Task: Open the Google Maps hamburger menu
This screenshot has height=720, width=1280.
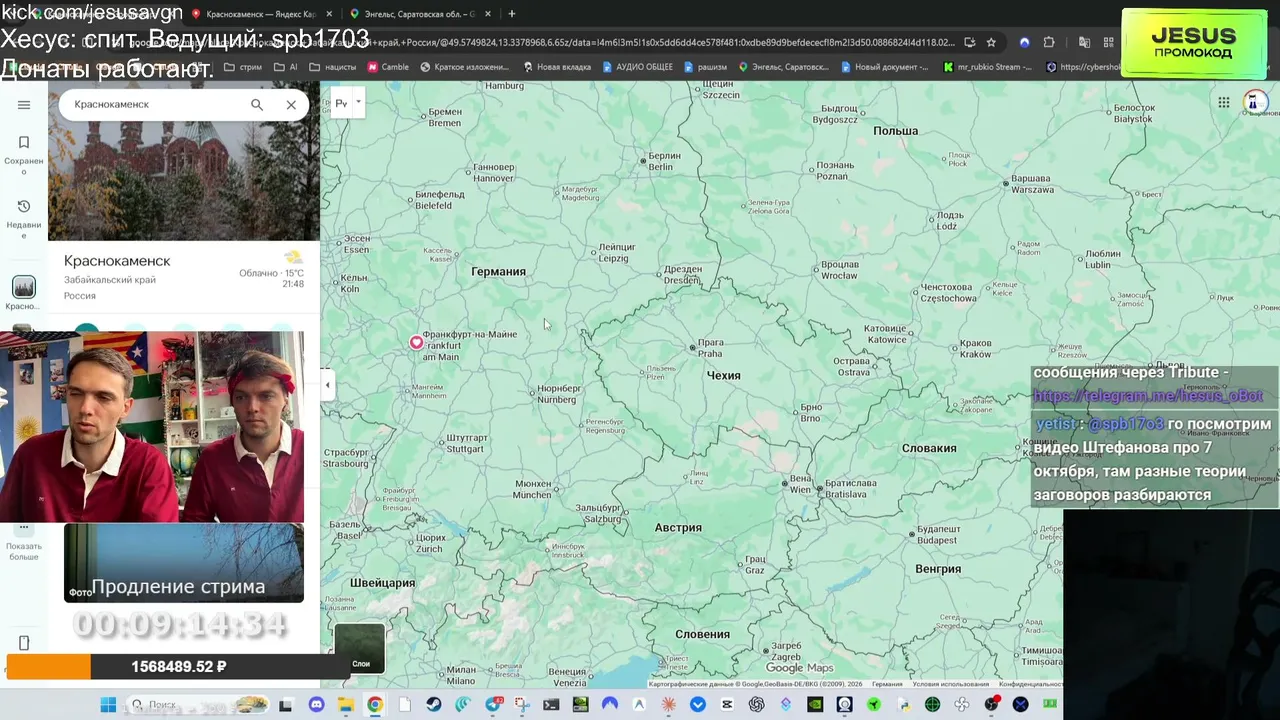Action: click(24, 104)
